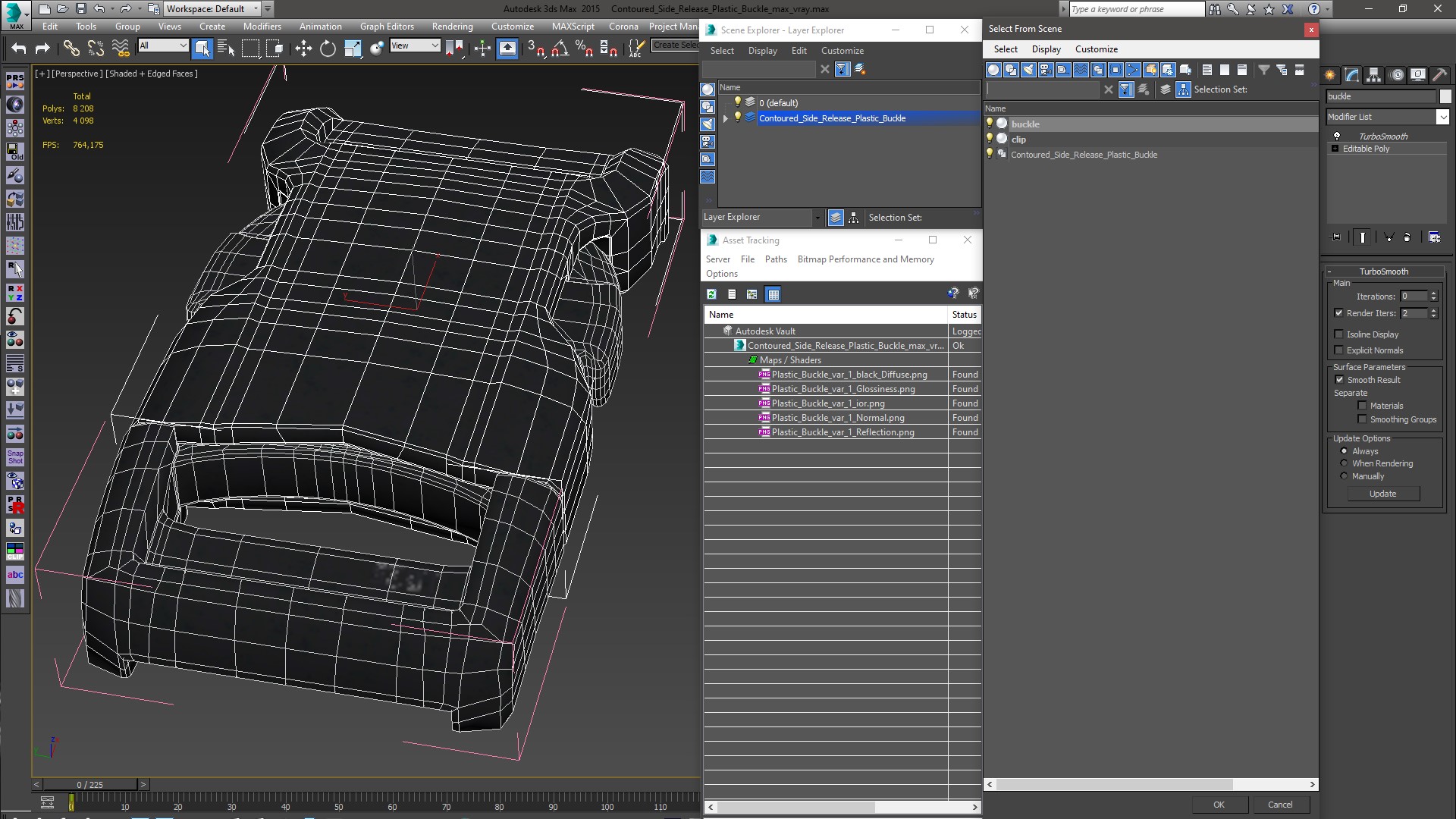This screenshot has height=819, width=1456.
Task: Click the Undo arrow icon
Action: click(x=18, y=49)
